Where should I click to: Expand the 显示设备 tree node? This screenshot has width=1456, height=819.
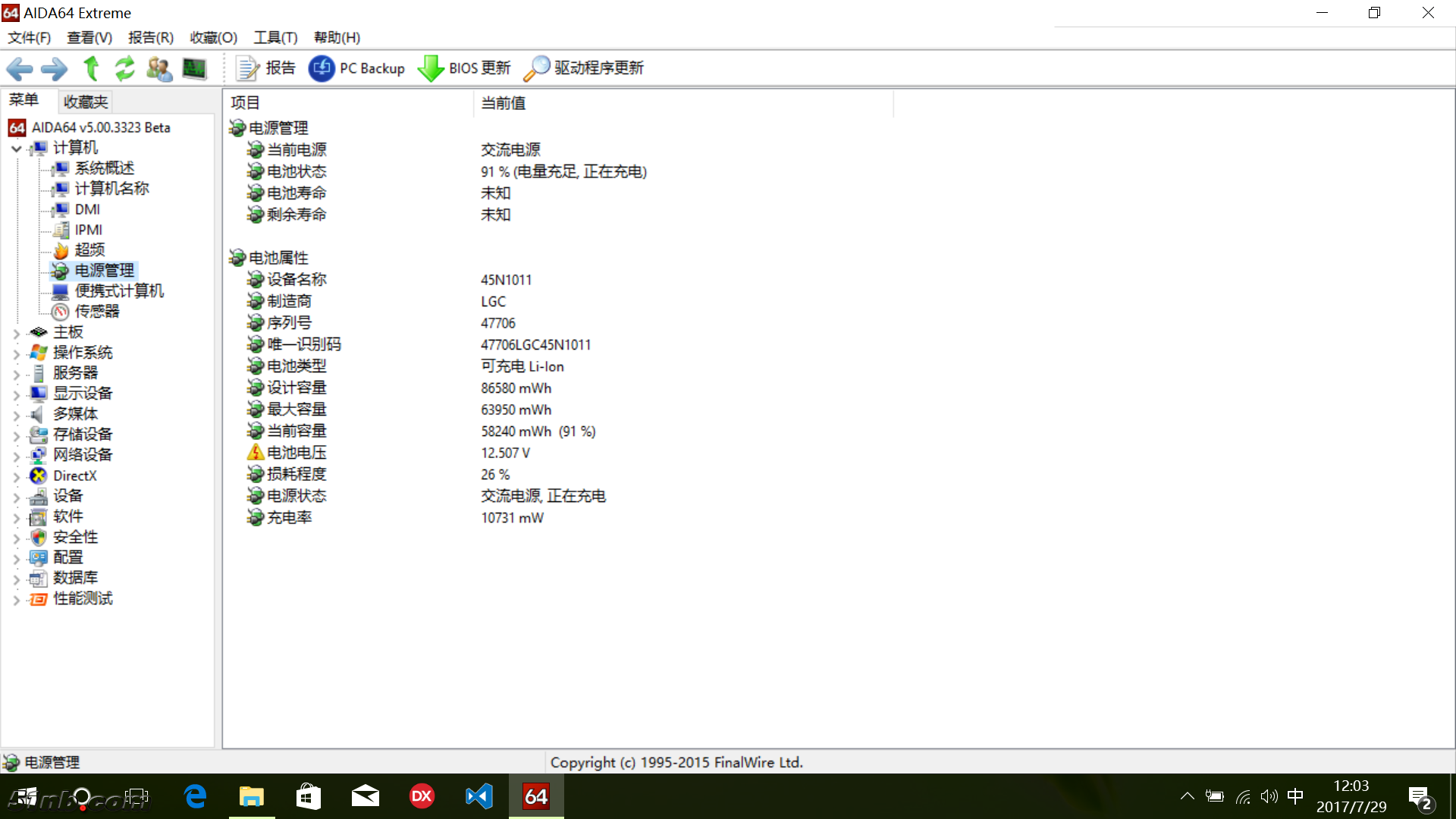(x=17, y=394)
